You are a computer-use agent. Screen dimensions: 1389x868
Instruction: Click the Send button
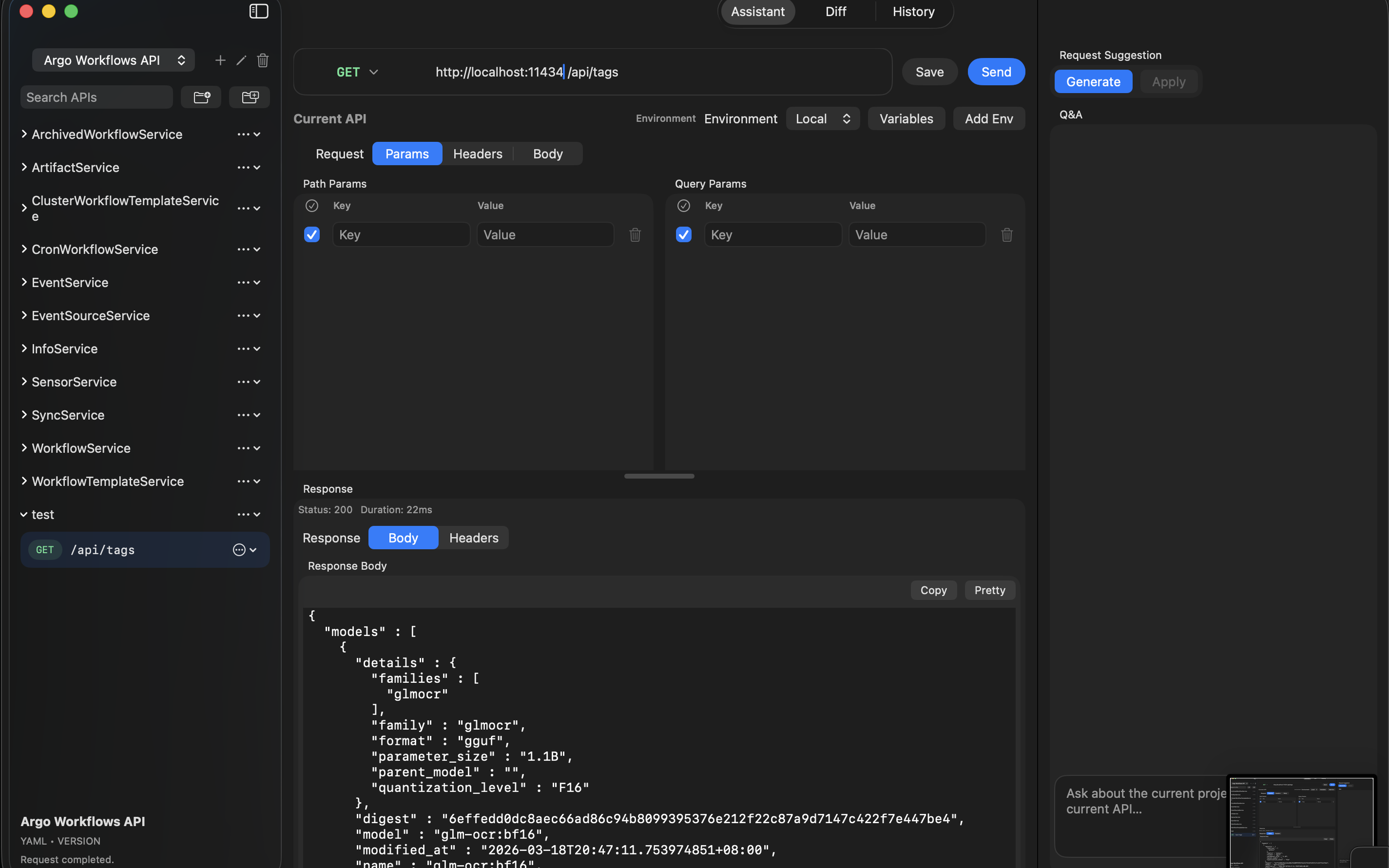[x=996, y=72]
